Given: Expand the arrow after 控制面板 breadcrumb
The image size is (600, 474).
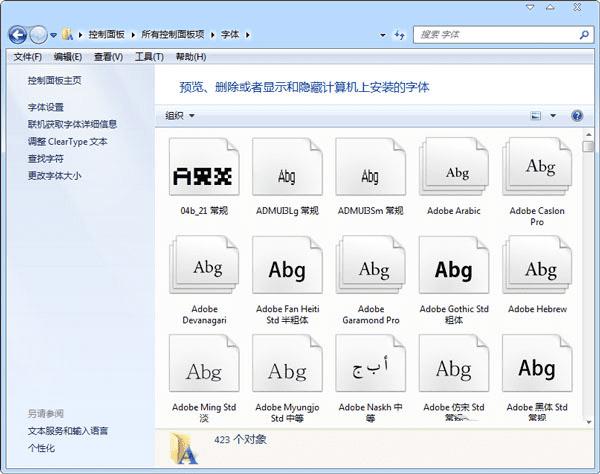Looking at the screenshot, I should 133,35.
